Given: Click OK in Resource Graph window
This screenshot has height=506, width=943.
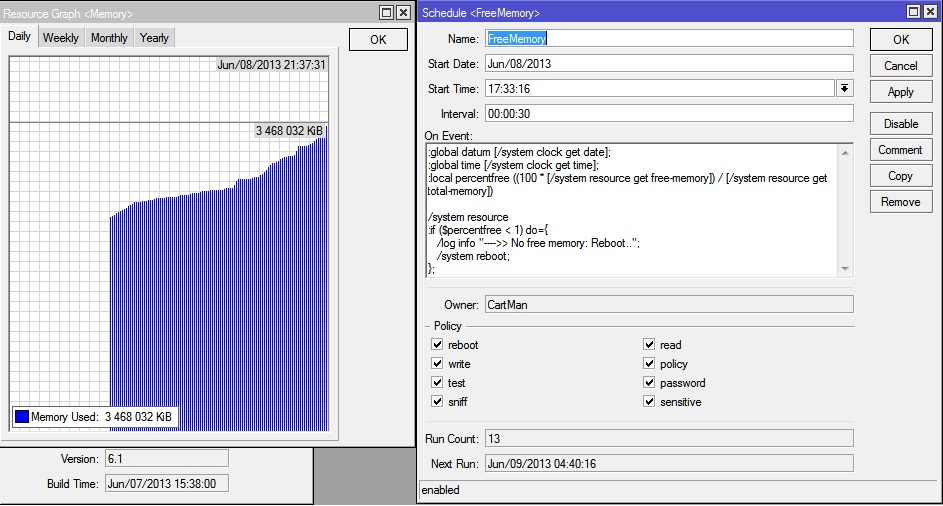Looking at the screenshot, I should pyautogui.click(x=378, y=40).
